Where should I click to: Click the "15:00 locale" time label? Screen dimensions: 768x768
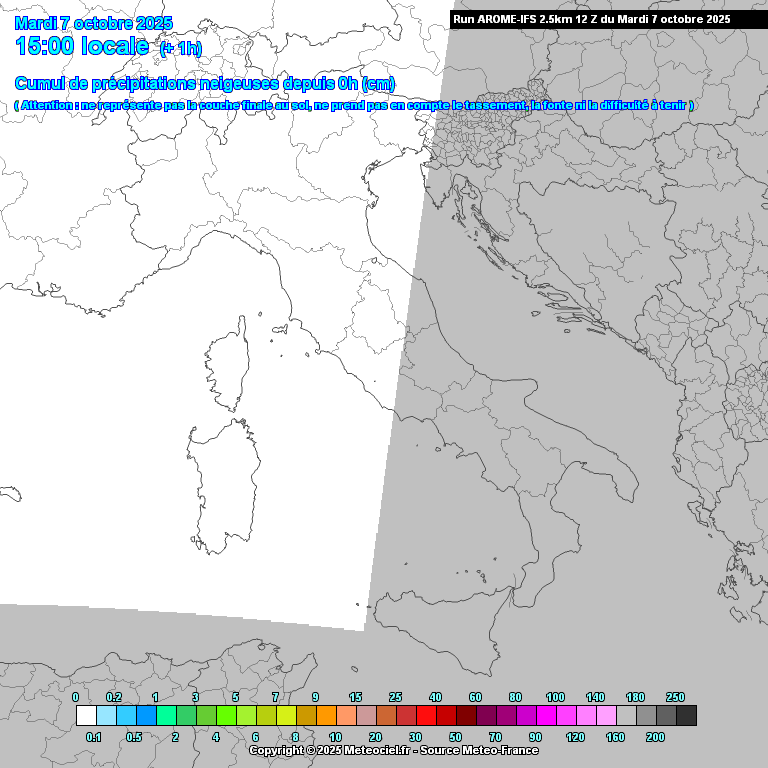[82, 47]
